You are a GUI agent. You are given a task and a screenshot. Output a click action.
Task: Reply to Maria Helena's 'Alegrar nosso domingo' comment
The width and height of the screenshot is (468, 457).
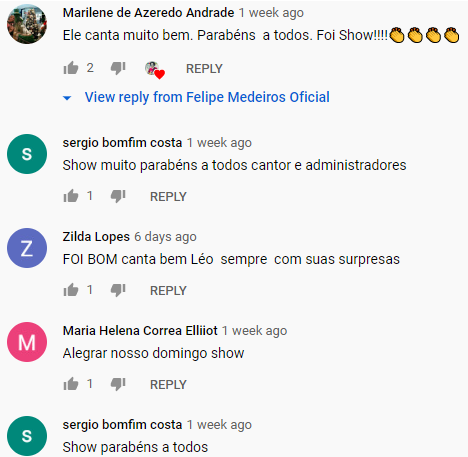[168, 385]
